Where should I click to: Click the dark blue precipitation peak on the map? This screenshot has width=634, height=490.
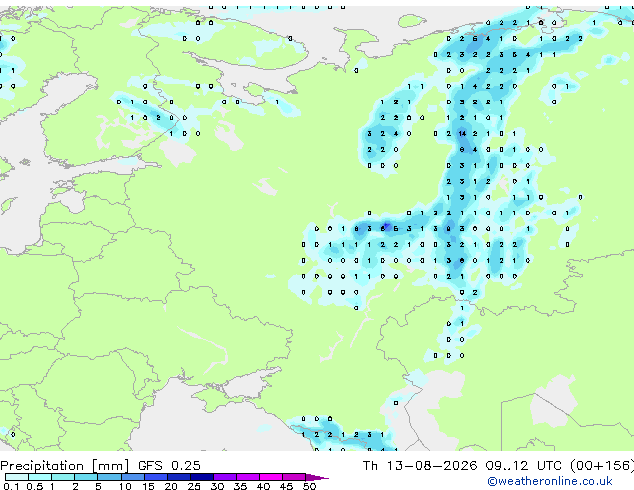point(386,226)
